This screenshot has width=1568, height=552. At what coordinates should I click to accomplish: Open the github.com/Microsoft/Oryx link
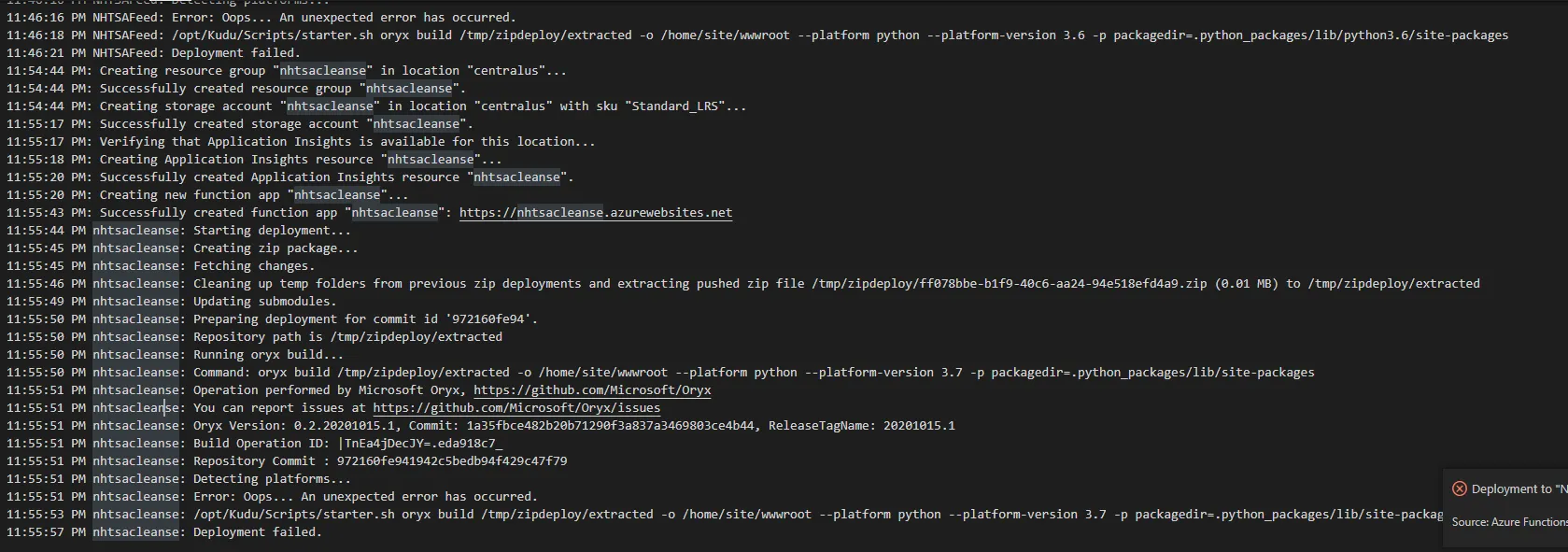[592, 390]
